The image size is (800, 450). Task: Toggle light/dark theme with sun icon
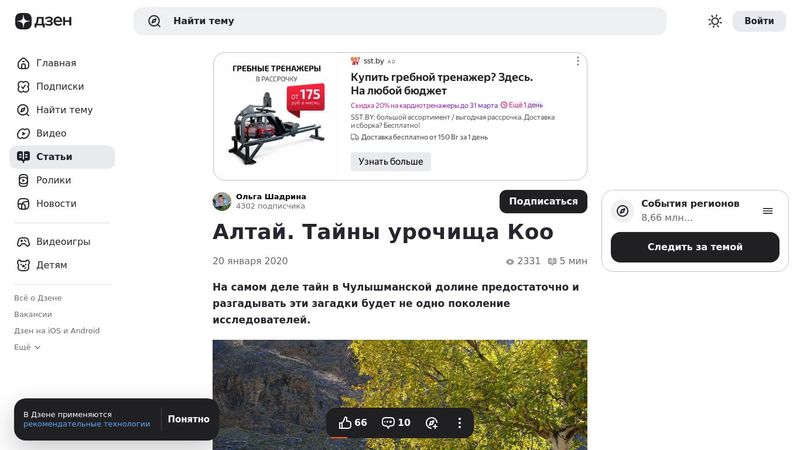click(715, 21)
